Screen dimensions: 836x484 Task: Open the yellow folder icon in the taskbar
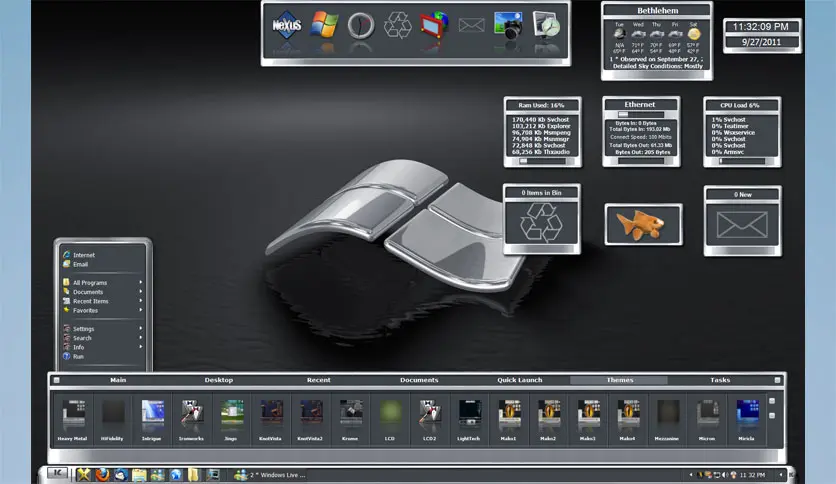pos(194,474)
